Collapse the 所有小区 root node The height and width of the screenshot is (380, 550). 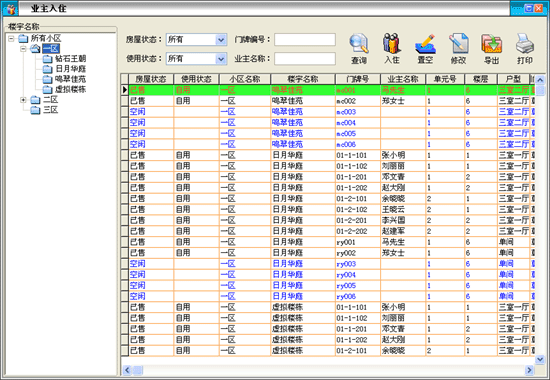(x=11, y=38)
